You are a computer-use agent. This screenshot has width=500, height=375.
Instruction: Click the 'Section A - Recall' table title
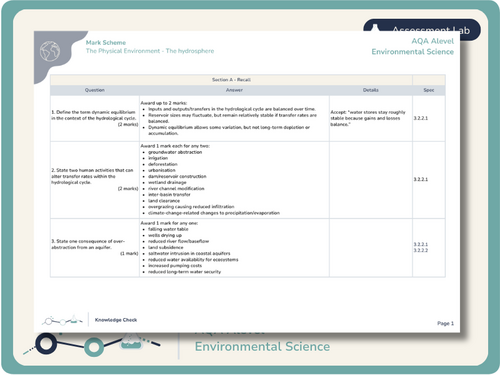pyautogui.click(x=231, y=80)
